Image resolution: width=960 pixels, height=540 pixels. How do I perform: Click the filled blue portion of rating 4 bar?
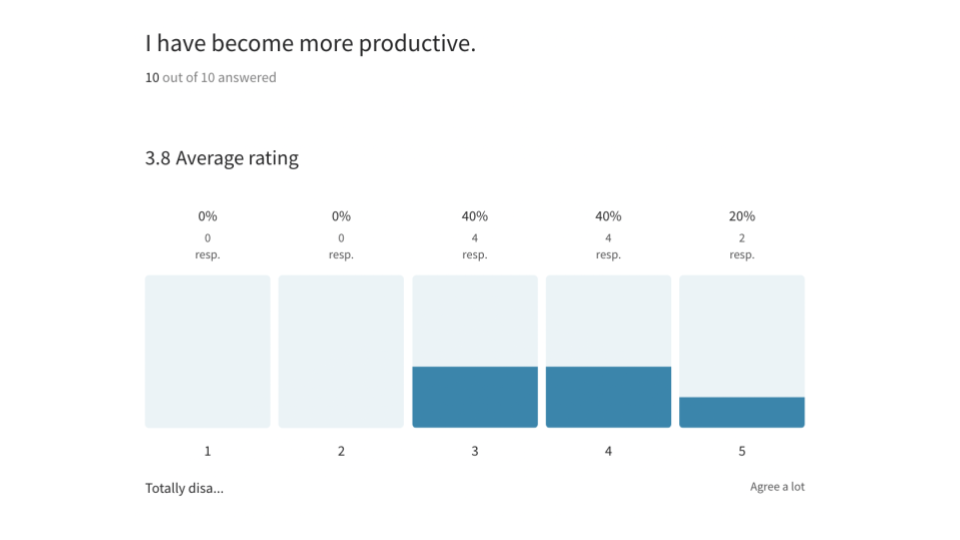(x=608, y=397)
